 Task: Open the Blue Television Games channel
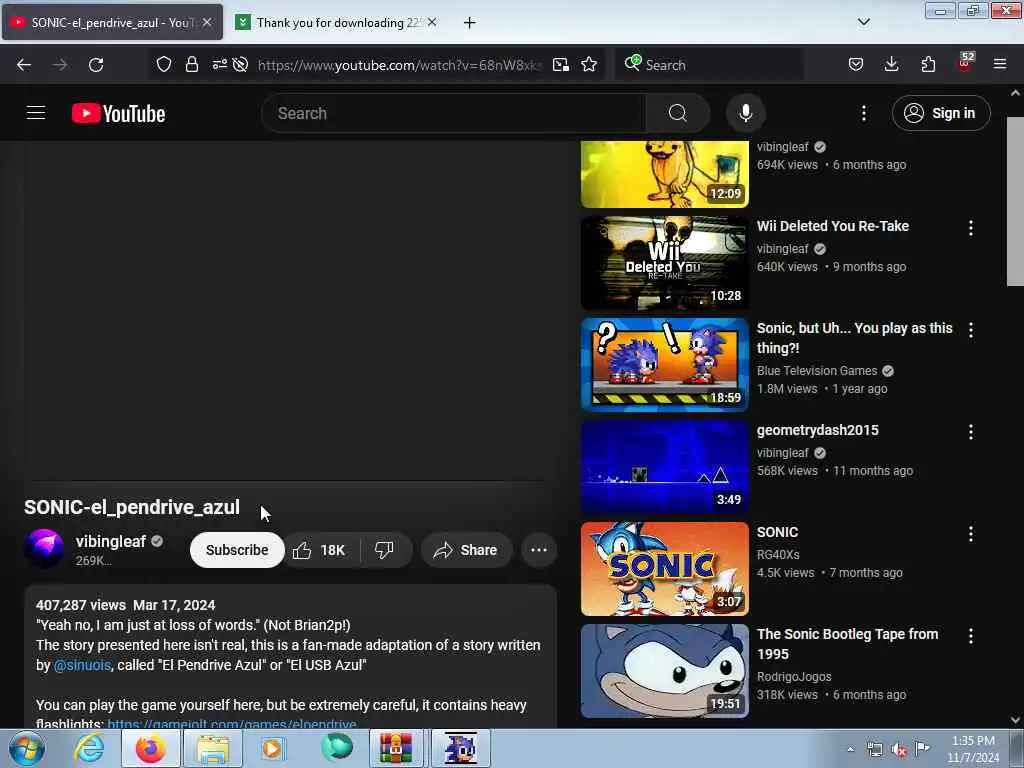(817, 370)
